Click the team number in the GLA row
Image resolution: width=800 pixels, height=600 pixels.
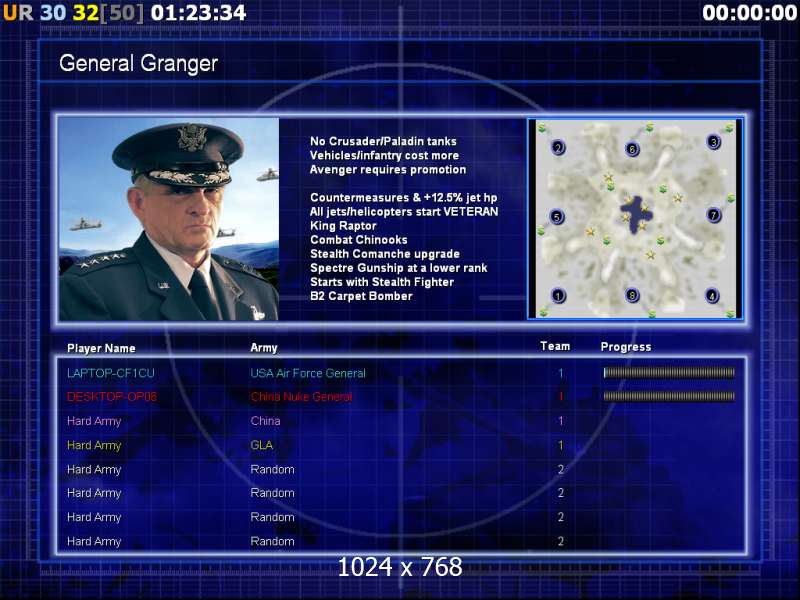[561, 445]
